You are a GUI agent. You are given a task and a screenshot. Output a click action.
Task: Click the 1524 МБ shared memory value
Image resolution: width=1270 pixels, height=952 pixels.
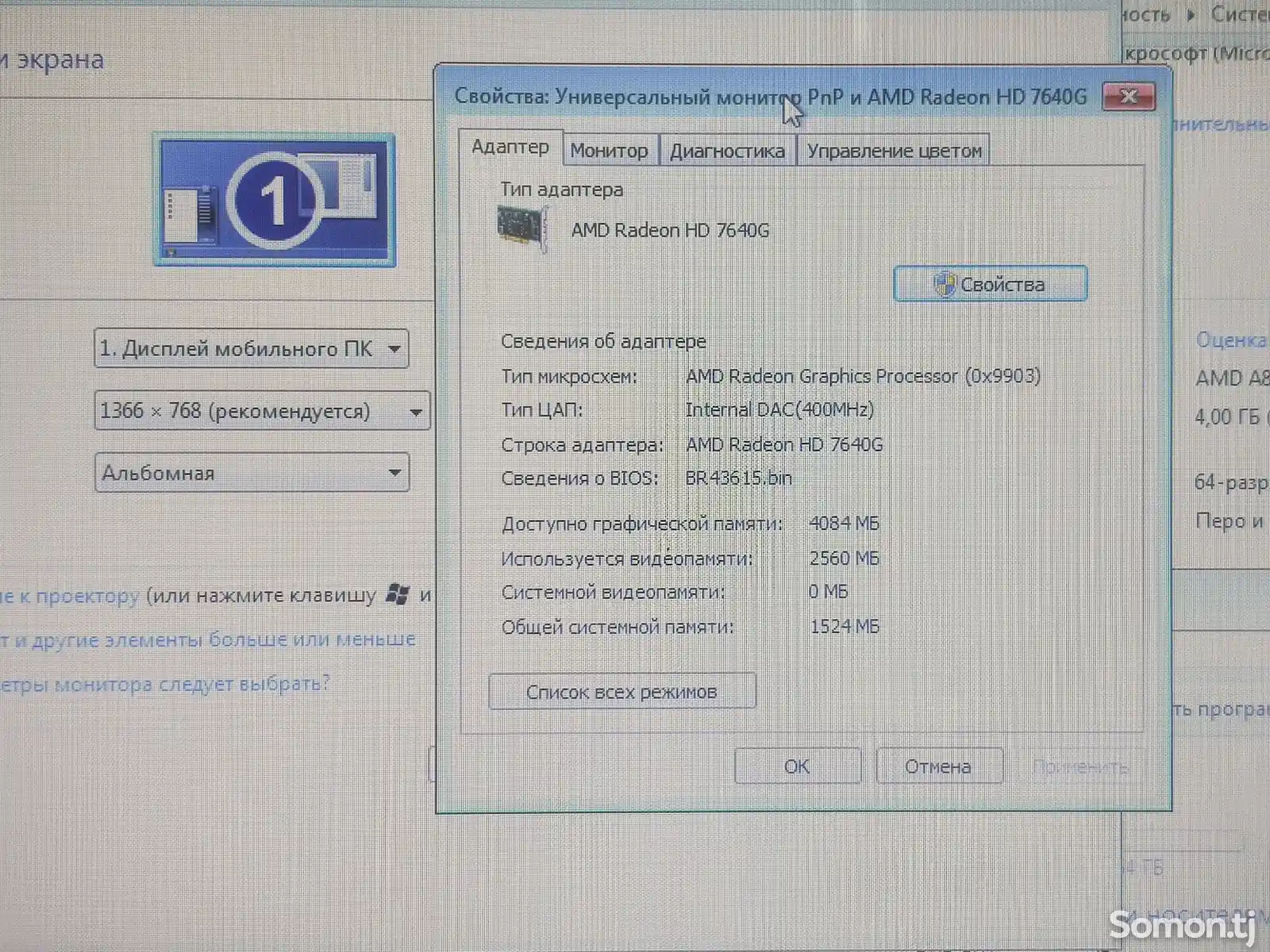(x=844, y=627)
